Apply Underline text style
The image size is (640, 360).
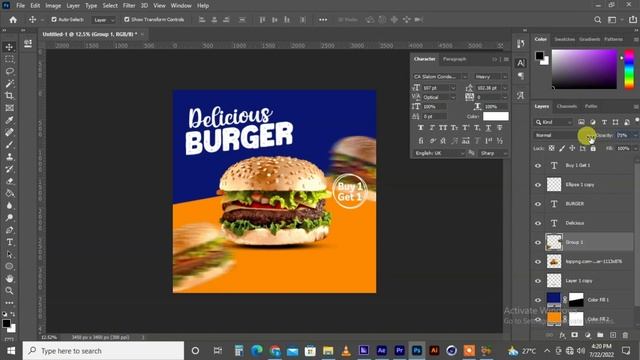coord(488,128)
